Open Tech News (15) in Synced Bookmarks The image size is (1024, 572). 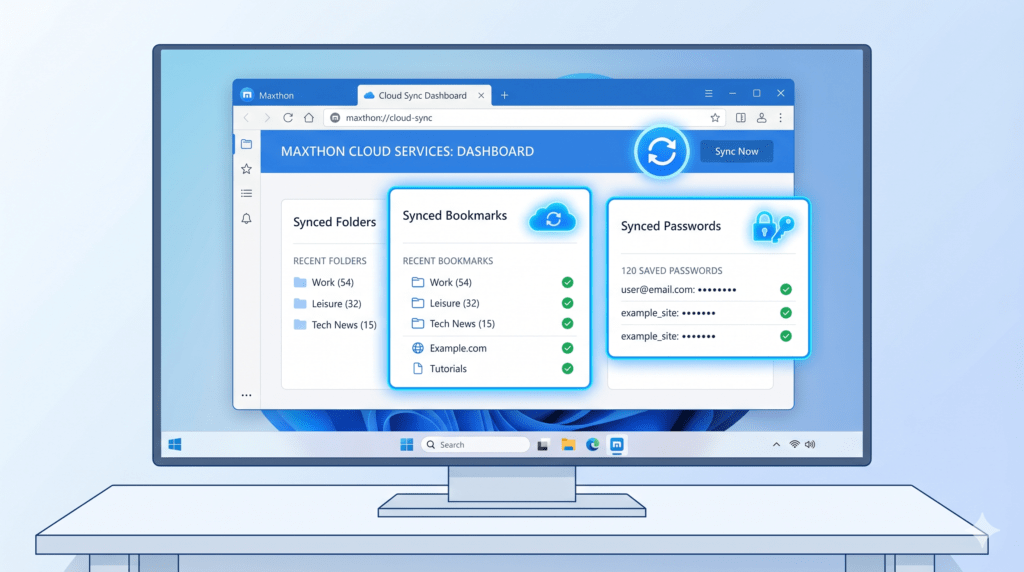pos(453,323)
